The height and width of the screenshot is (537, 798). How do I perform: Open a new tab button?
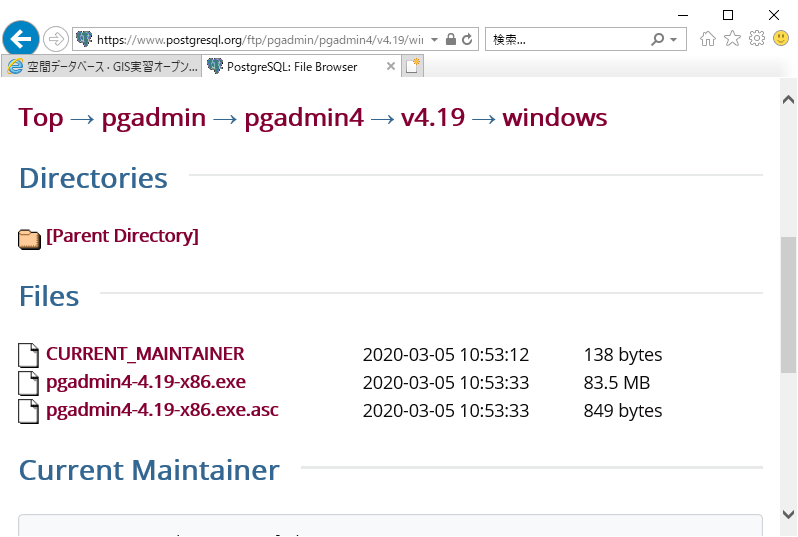coord(412,66)
